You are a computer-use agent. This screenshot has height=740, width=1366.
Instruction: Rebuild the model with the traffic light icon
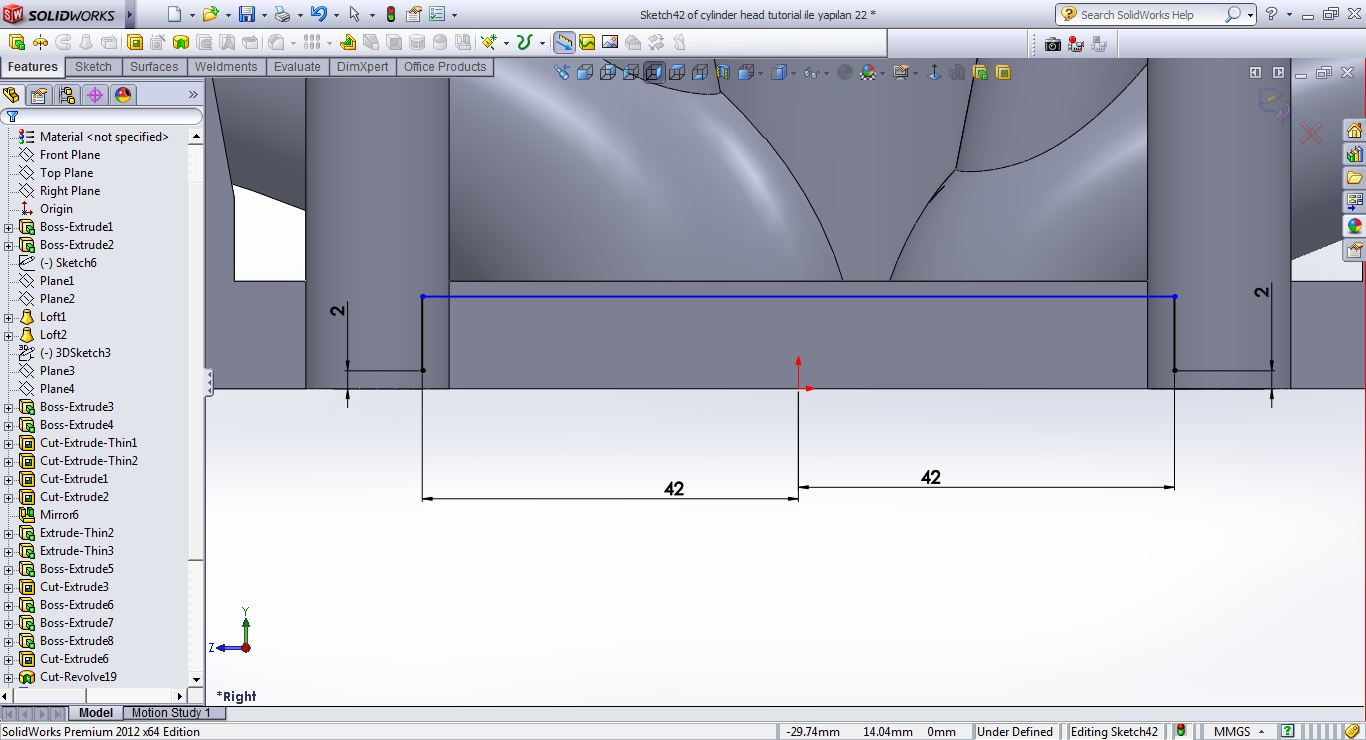pyautogui.click(x=390, y=14)
